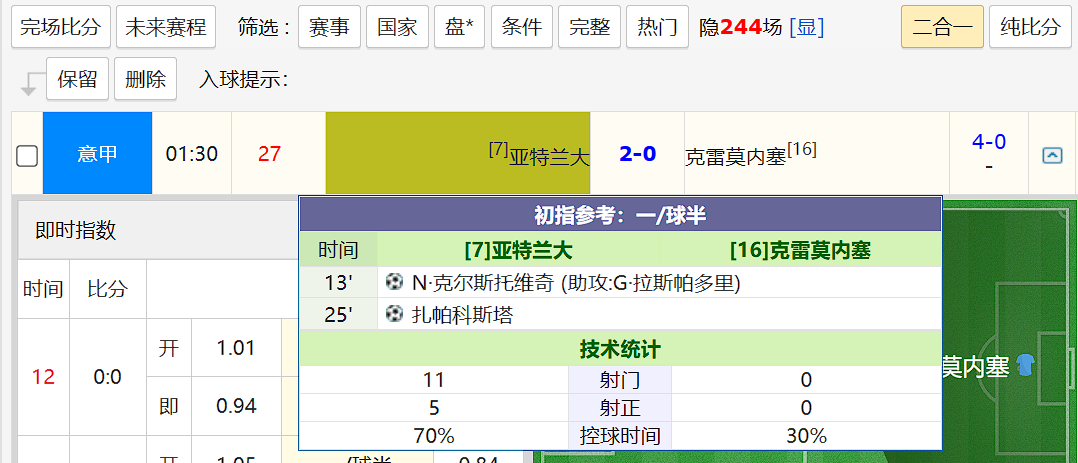Tick the checkbox for the 意甲 match
The height and width of the screenshot is (463, 1078).
pos(28,155)
